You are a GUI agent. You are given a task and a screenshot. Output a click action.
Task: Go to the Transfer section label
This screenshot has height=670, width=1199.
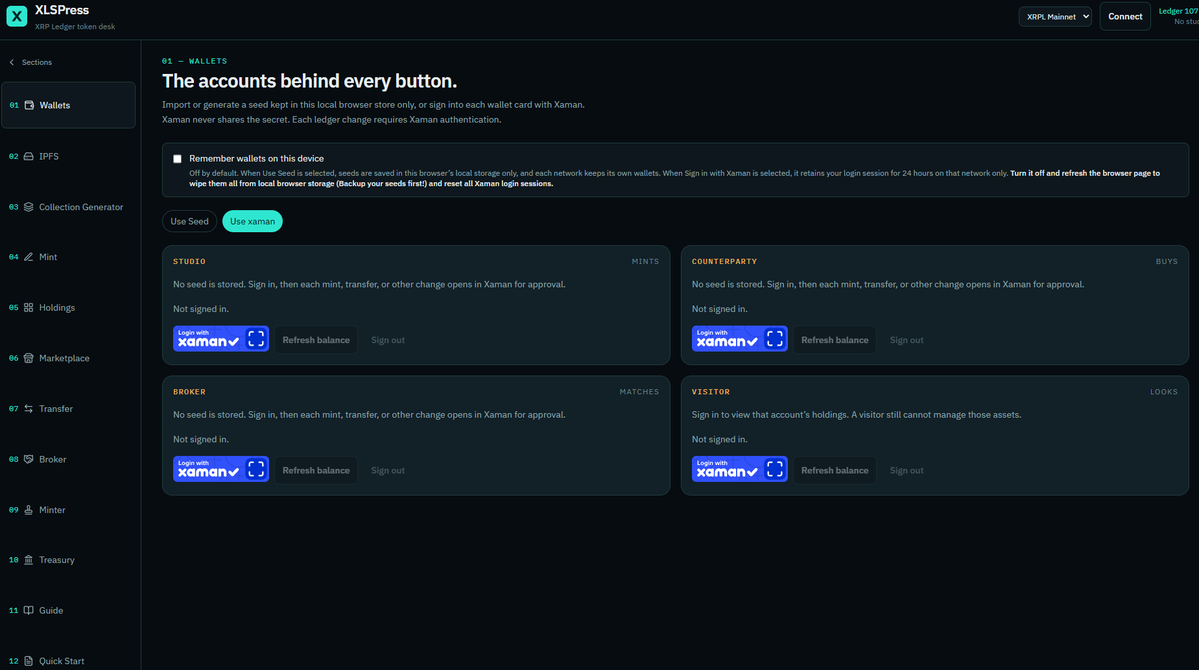[x=56, y=408]
